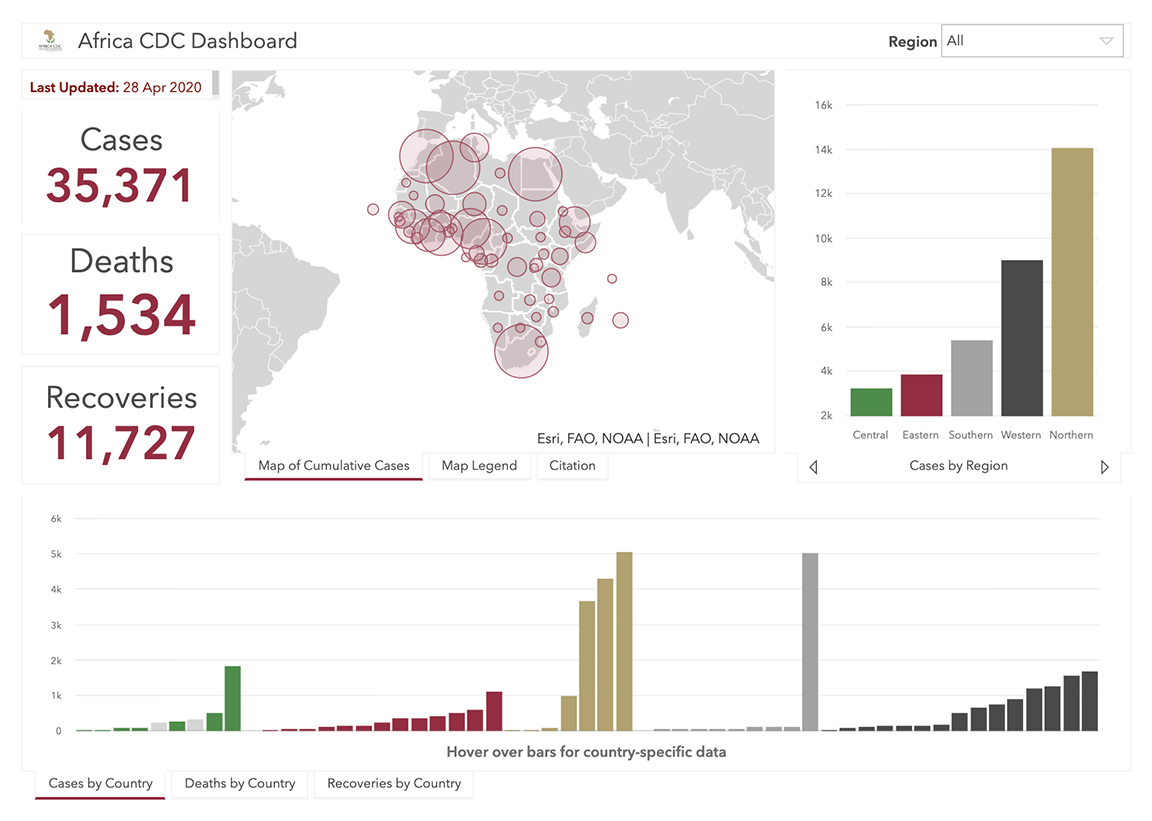Click the large South Africa case bubble

point(522,351)
